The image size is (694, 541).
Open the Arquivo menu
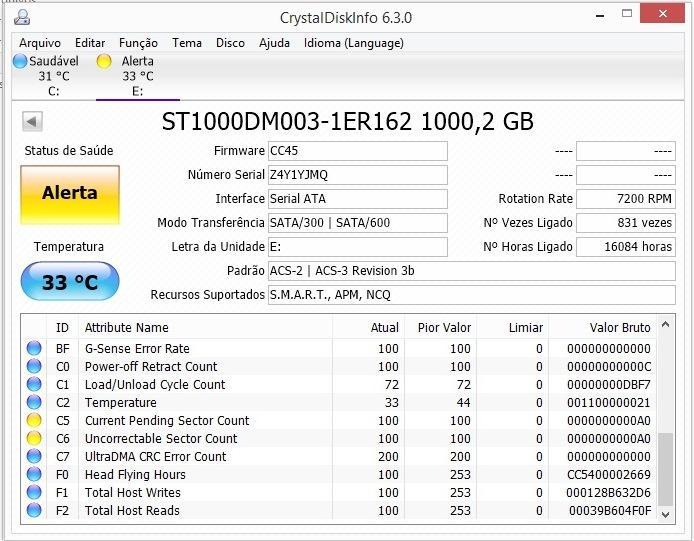tap(40, 43)
